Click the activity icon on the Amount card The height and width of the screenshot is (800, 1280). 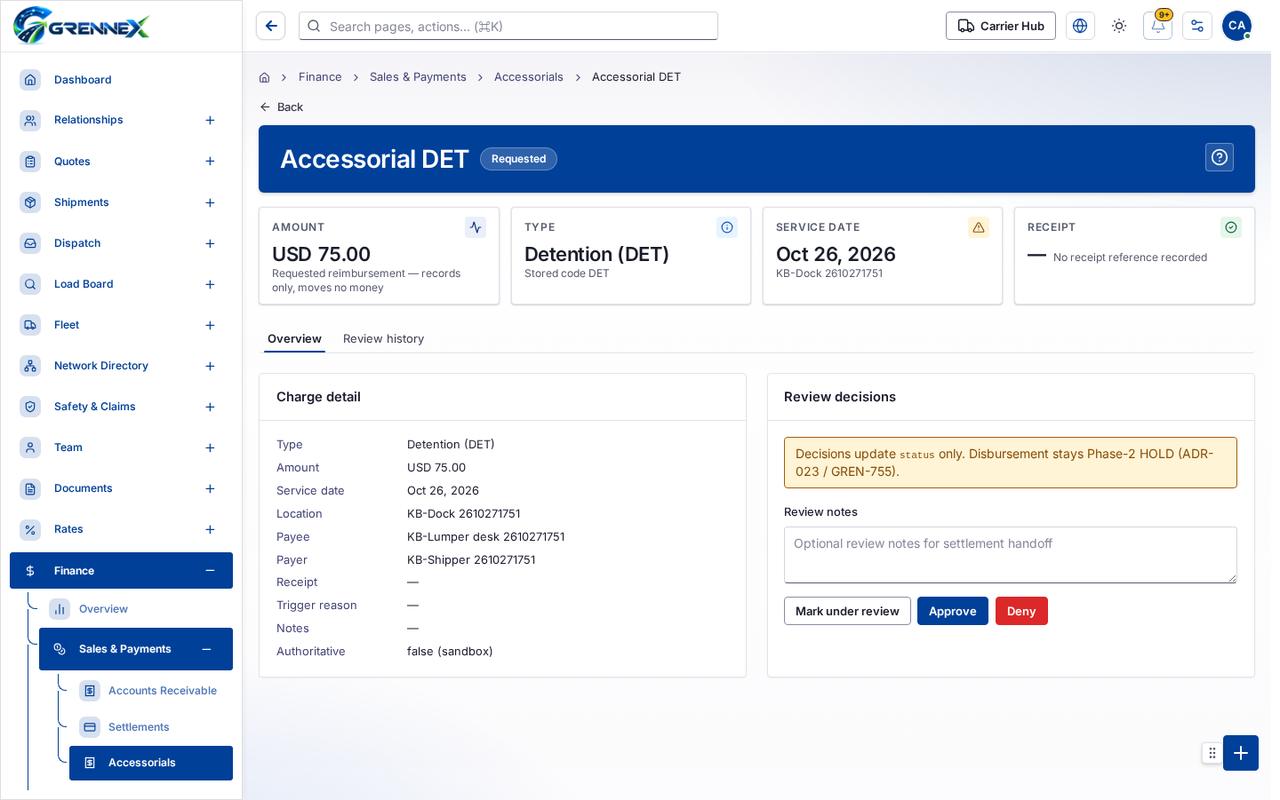[x=475, y=227]
